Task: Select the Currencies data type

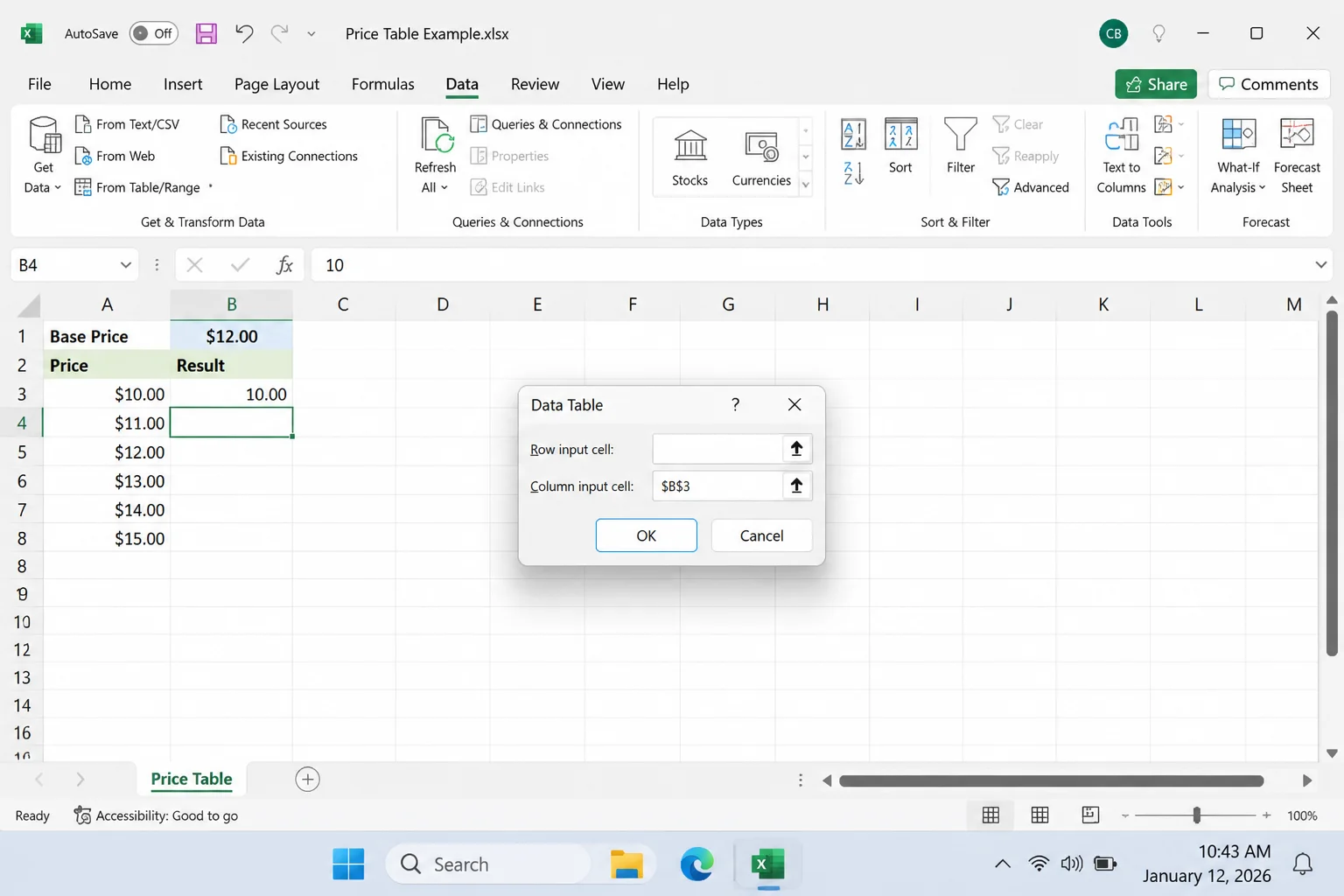Action: 761,157
